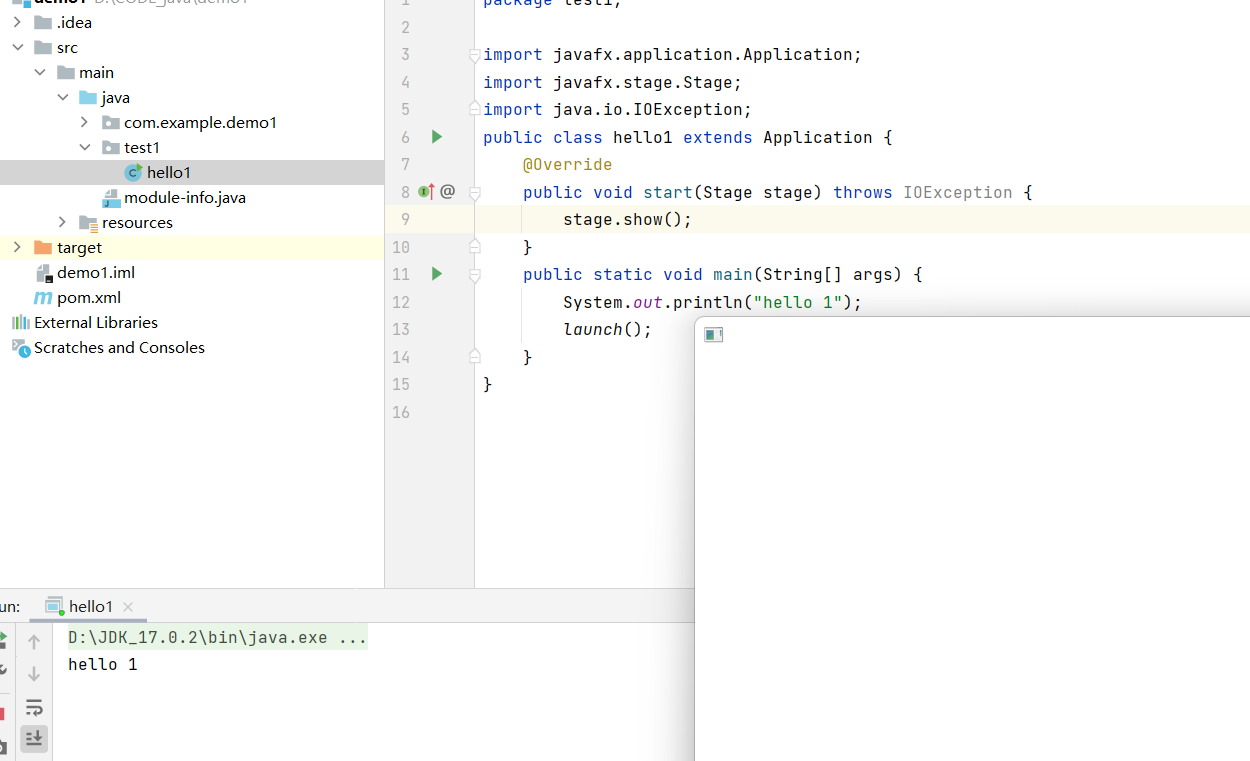Click the 'hello 1' console output line

[x=103, y=664]
